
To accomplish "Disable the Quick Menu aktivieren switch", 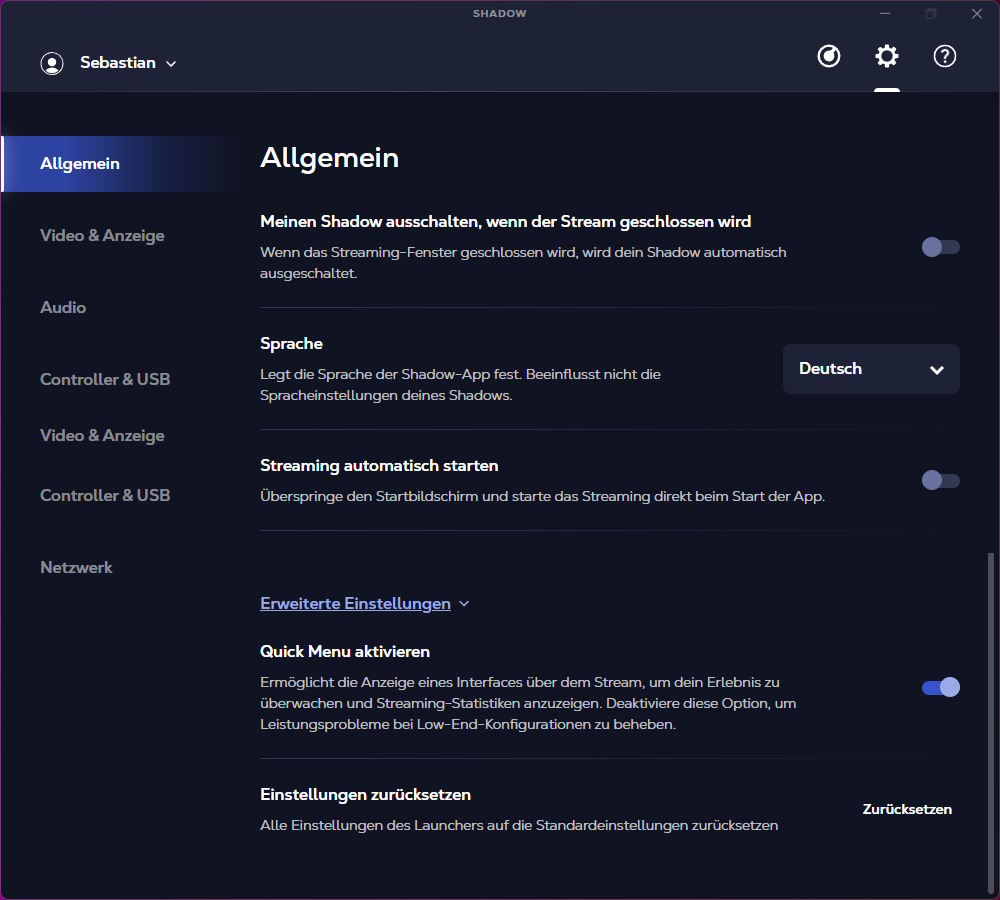I will pyautogui.click(x=941, y=687).
